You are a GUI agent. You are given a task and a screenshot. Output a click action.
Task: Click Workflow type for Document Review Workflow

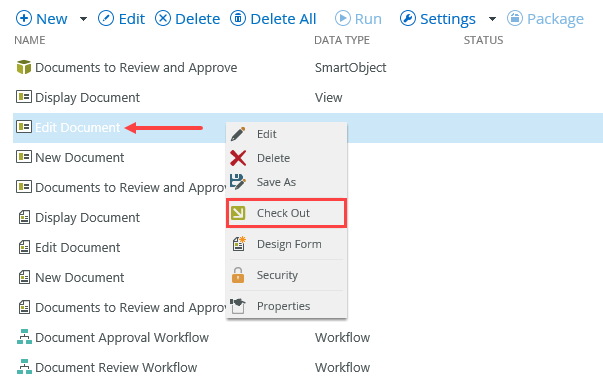pos(342,367)
